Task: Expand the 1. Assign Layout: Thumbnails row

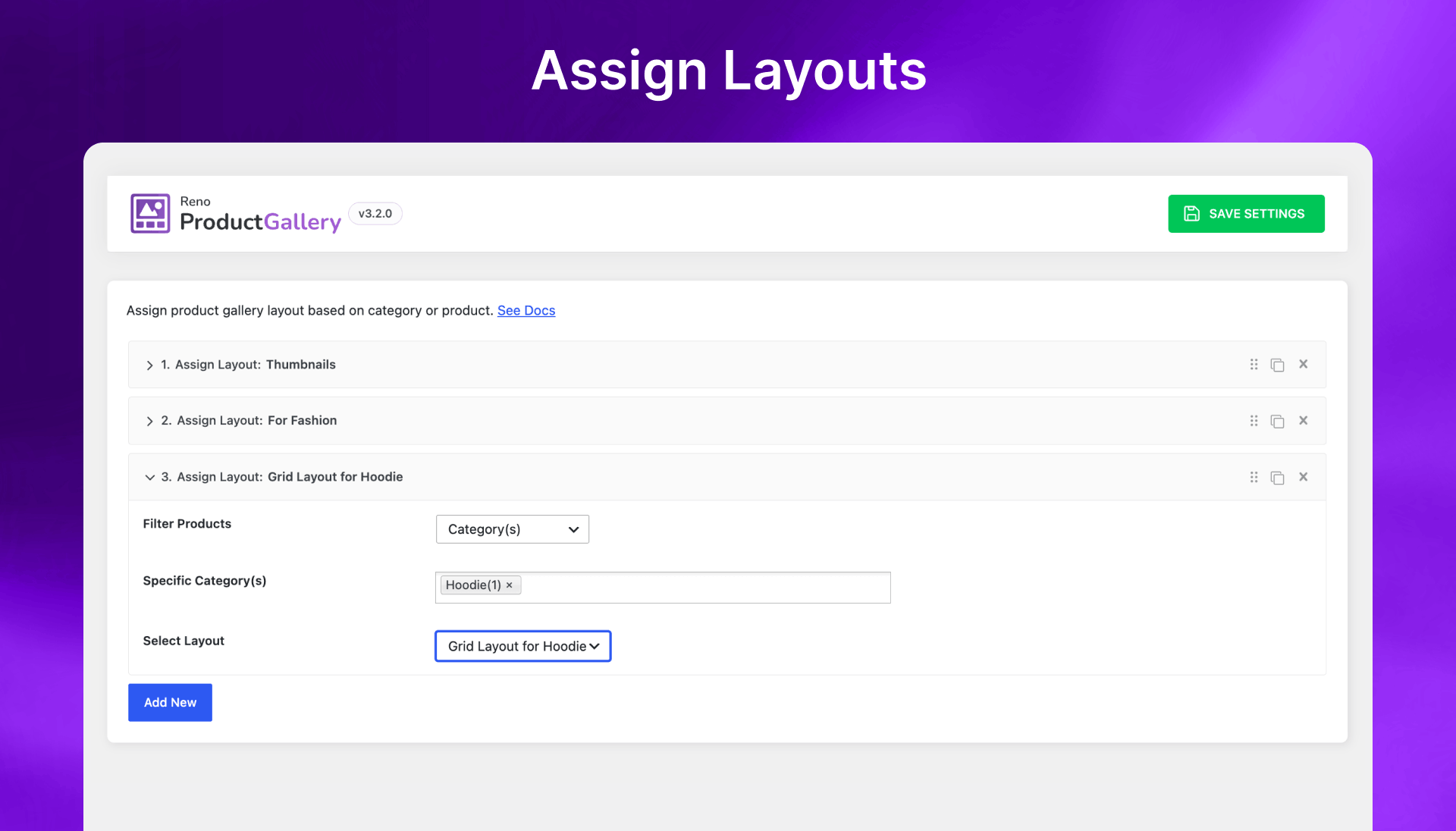Action: [149, 365]
